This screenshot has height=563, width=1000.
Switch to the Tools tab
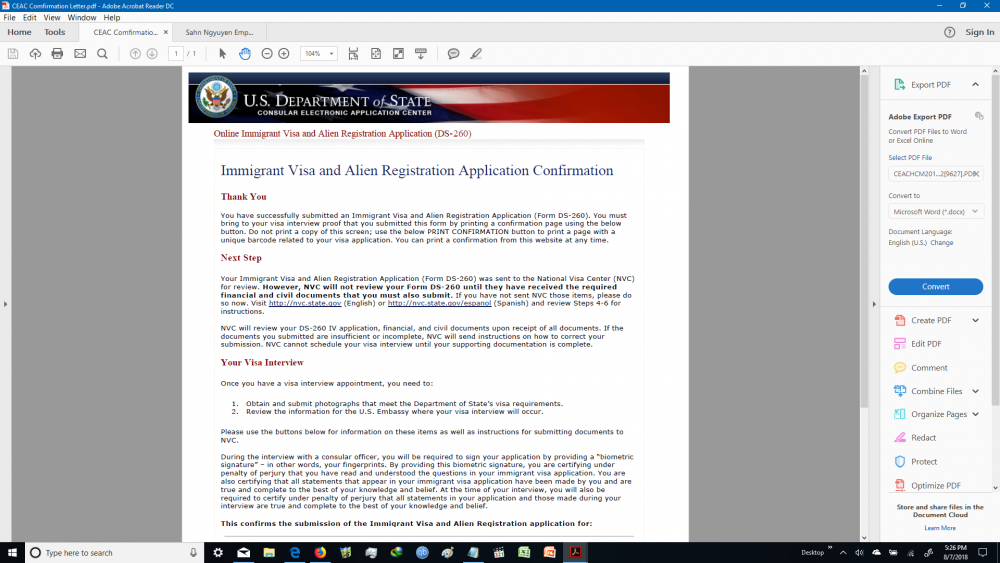[54, 32]
